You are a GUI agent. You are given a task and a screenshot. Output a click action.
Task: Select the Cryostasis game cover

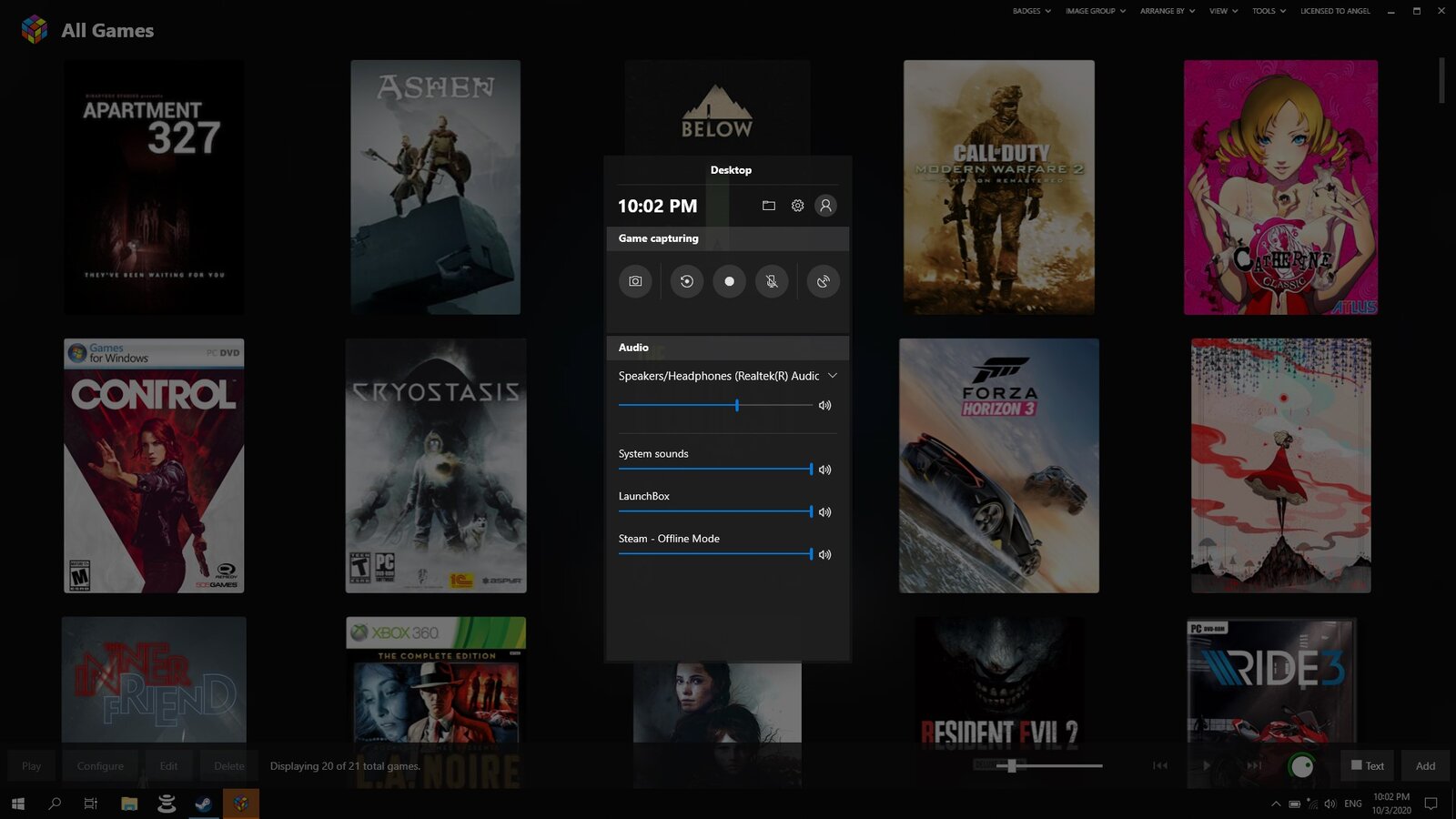436,466
